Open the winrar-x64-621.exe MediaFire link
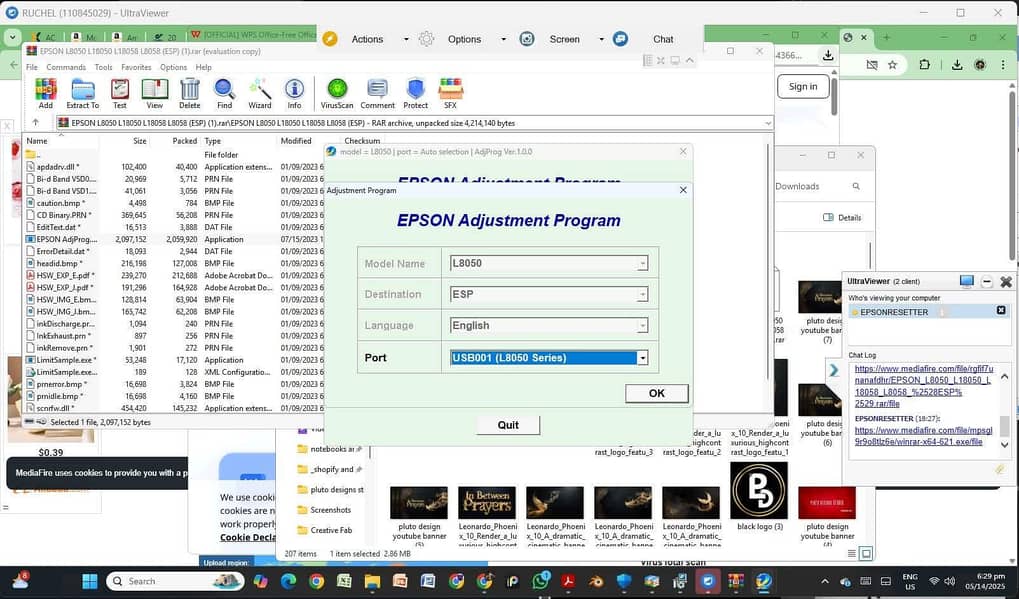Screen dimensions: 1019x599 pos(923,436)
